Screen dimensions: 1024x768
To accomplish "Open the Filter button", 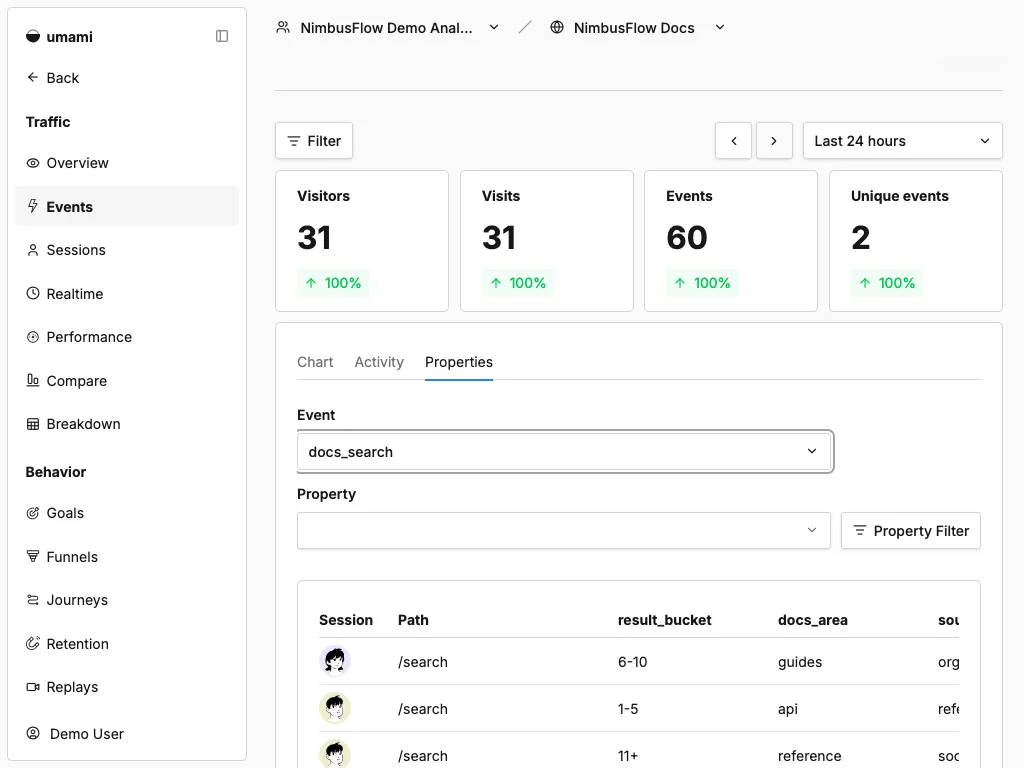I will pyautogui.click(x=314, y=140).
